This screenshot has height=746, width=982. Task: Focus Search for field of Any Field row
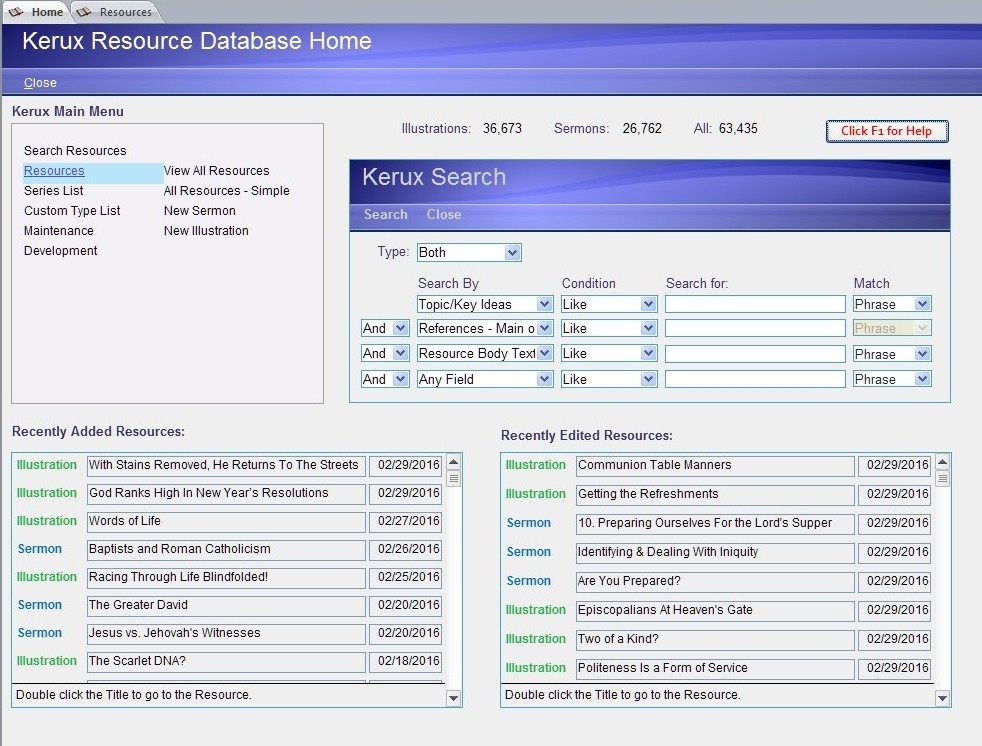[755, 379]
